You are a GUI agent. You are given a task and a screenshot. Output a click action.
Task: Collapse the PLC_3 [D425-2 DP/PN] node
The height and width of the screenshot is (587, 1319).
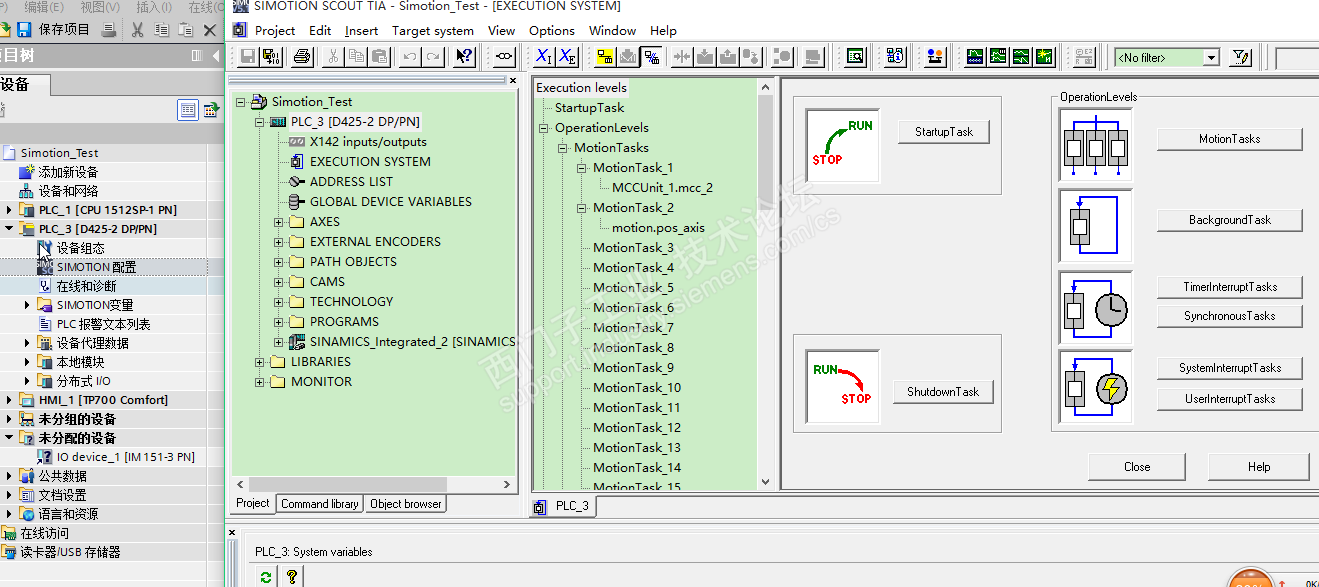click(x=259, y=122)
